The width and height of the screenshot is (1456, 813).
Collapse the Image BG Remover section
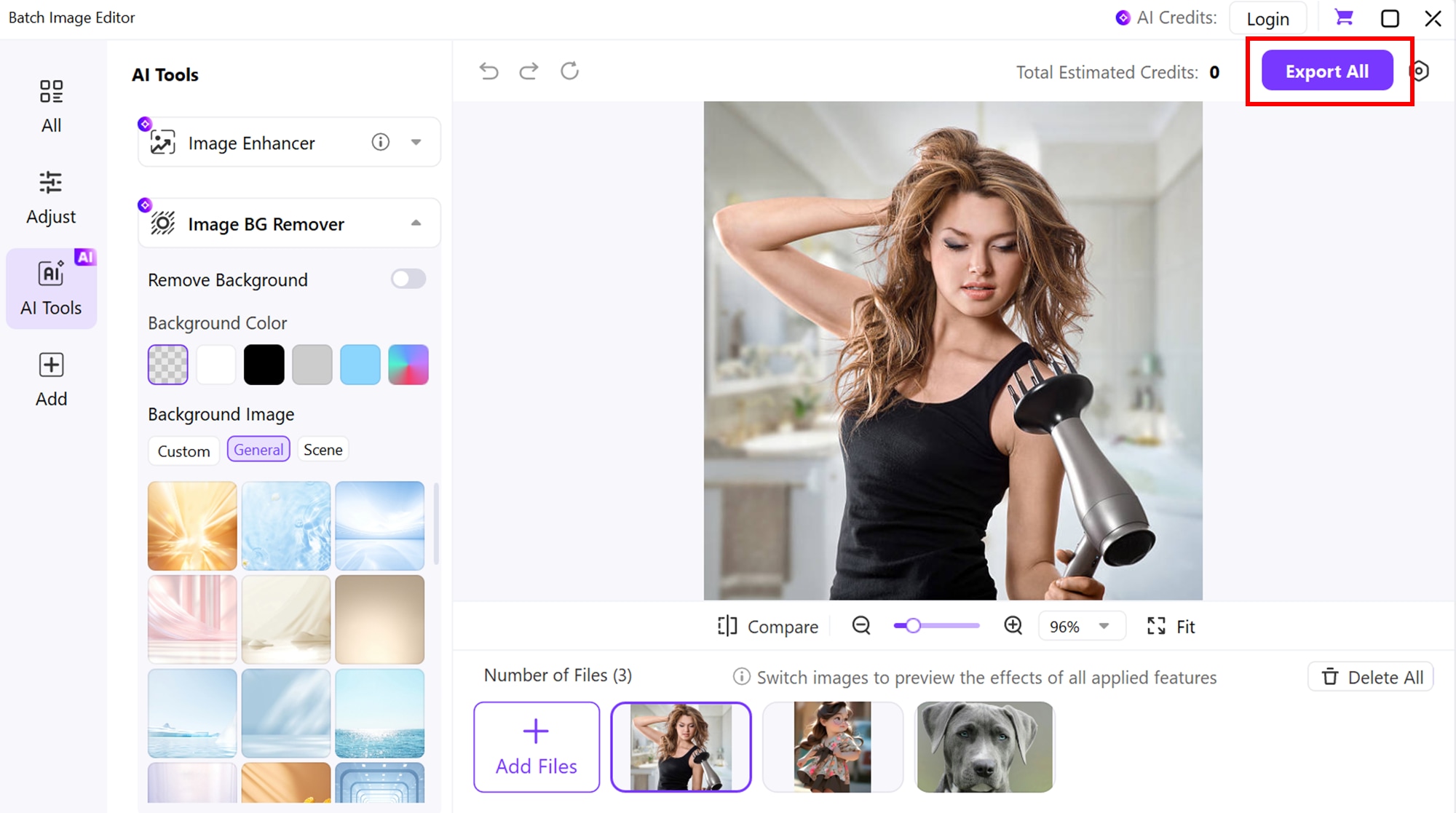point(416,223)
